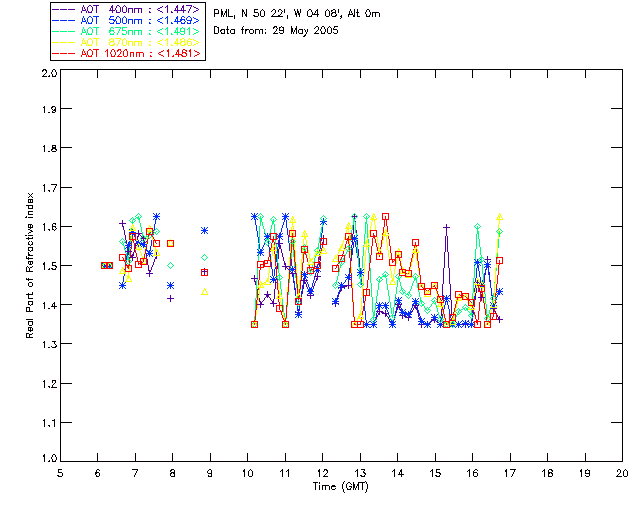Image resolution: width=640 pixels, height=512 pixels.
Task: Click the y-axis label 1.7
Action: (49, 188)
